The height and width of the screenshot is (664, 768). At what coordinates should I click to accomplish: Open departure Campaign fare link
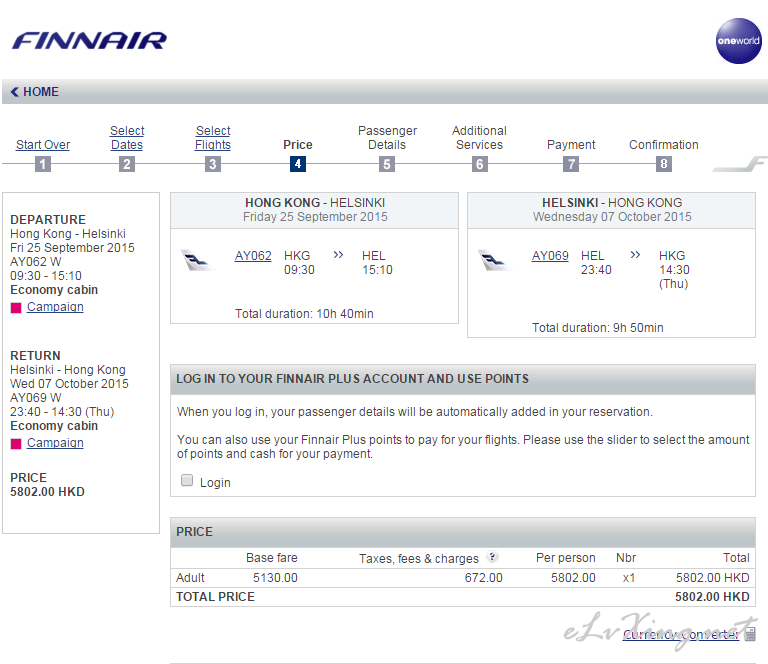tap(55, 307)
